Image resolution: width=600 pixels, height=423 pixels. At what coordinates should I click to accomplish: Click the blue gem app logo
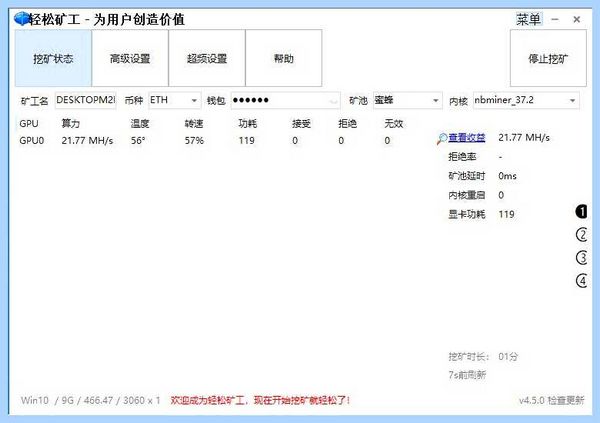21,19
